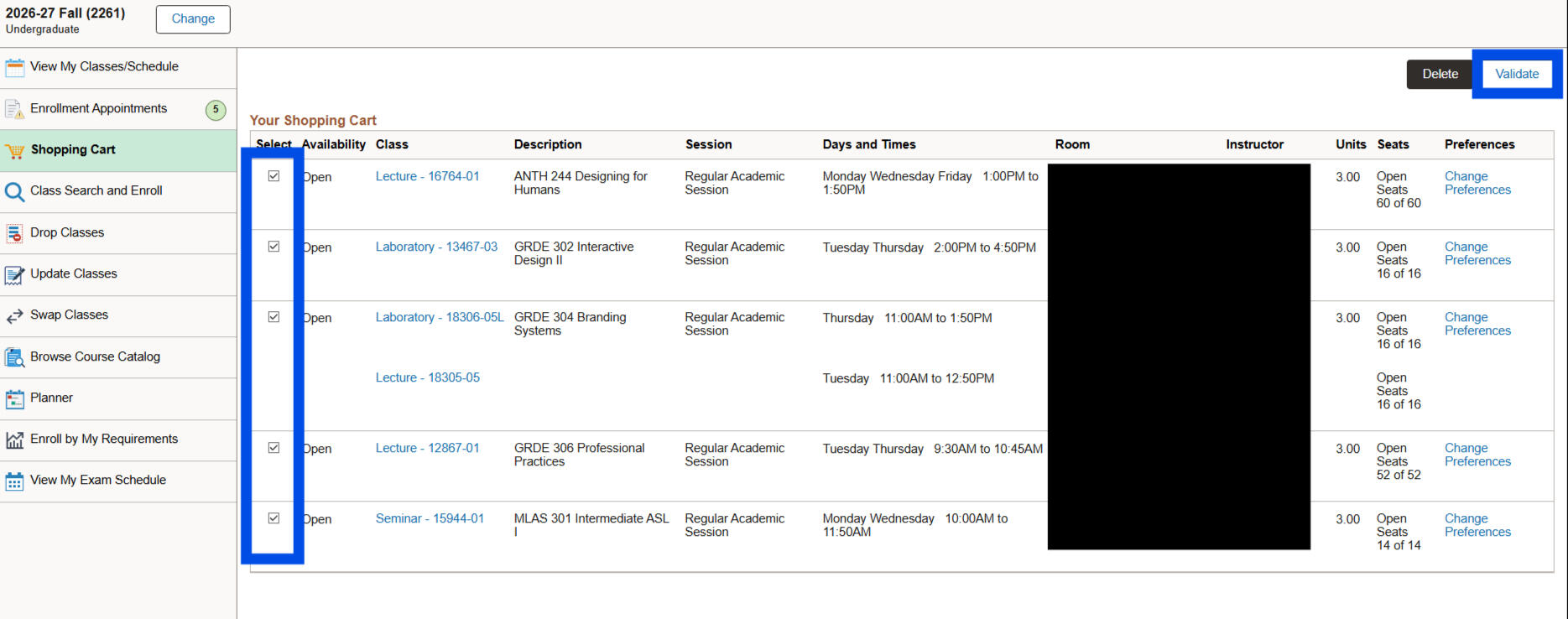The height and width of the screenshot is (619, 1568).
Task: Deselect the MLAS 301 Intermediate ASL checkbox
Action: tap(273, 518)
